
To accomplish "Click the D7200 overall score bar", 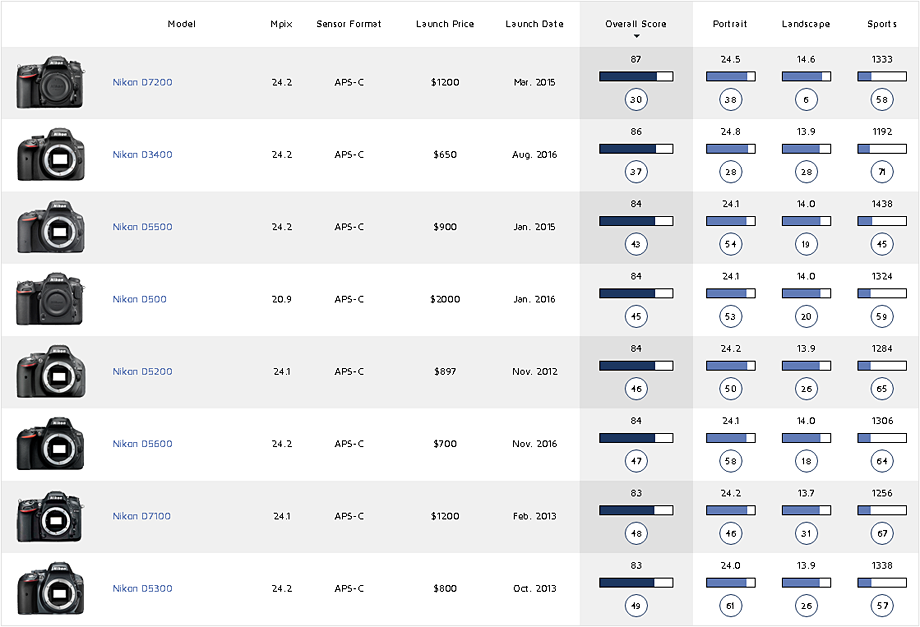I will (636, 76).
